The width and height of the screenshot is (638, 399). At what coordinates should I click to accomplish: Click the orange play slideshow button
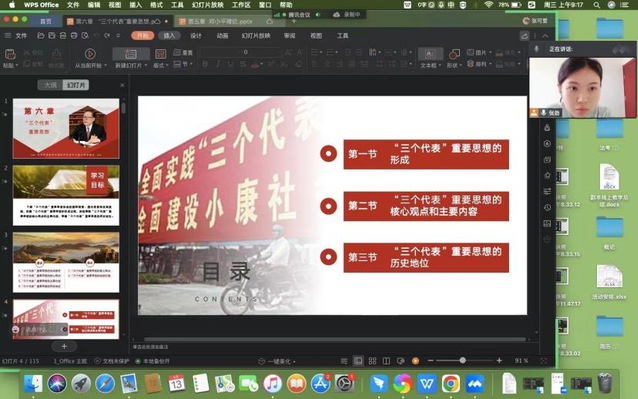[415, 361]
